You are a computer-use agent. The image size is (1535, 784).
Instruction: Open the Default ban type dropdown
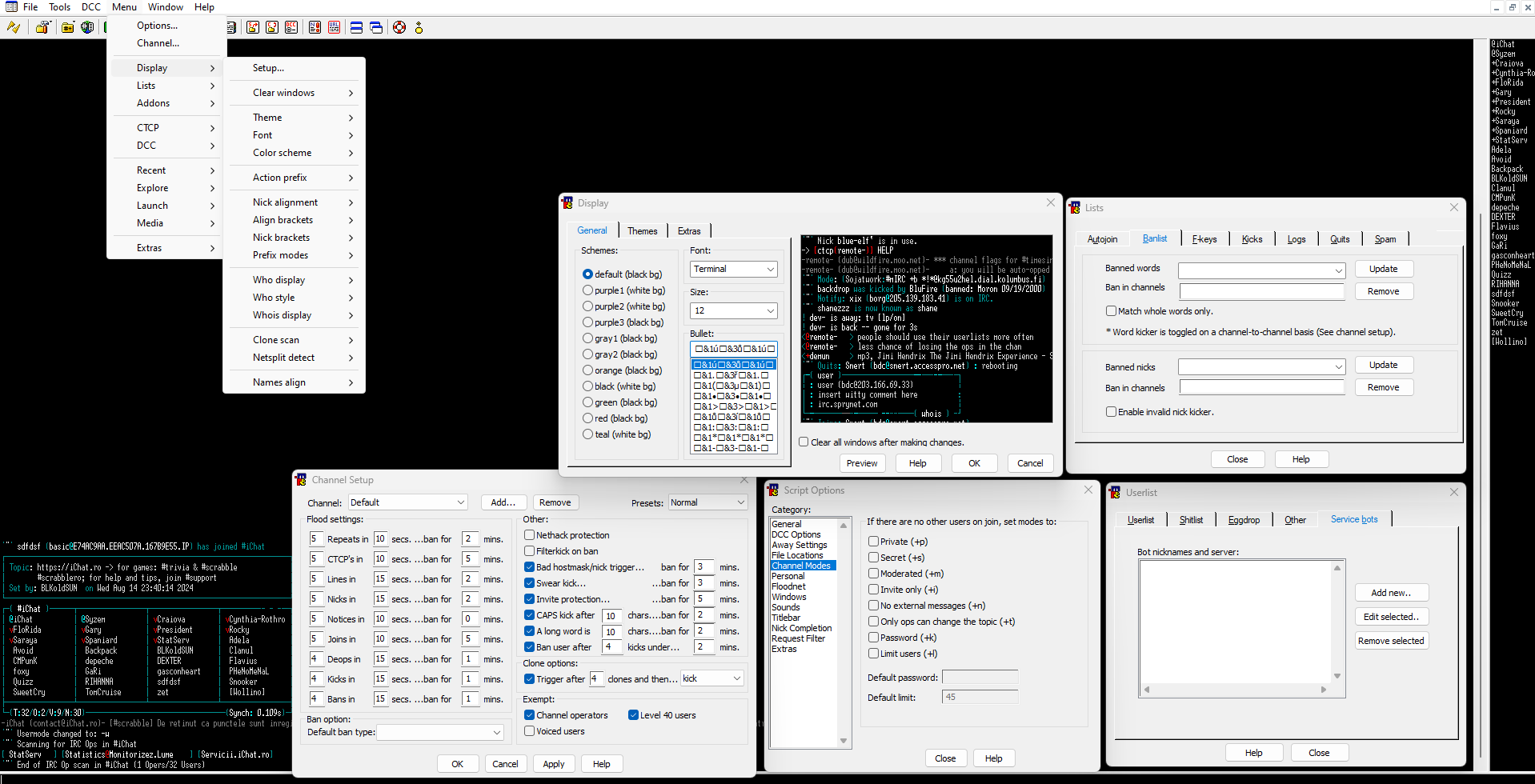[x=440, y=732]
